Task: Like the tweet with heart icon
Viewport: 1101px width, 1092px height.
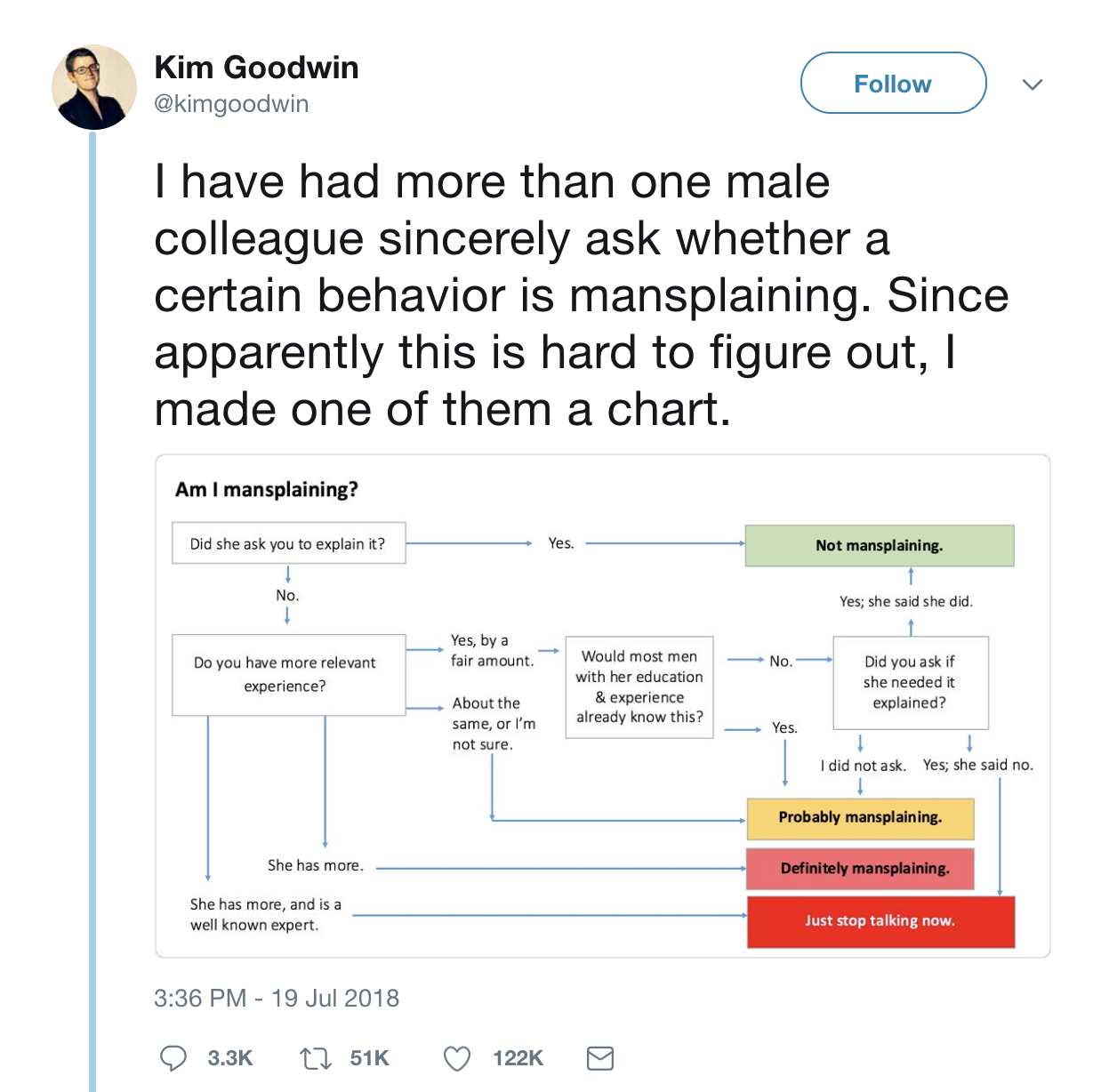Action: click(x=456, y=1058)
